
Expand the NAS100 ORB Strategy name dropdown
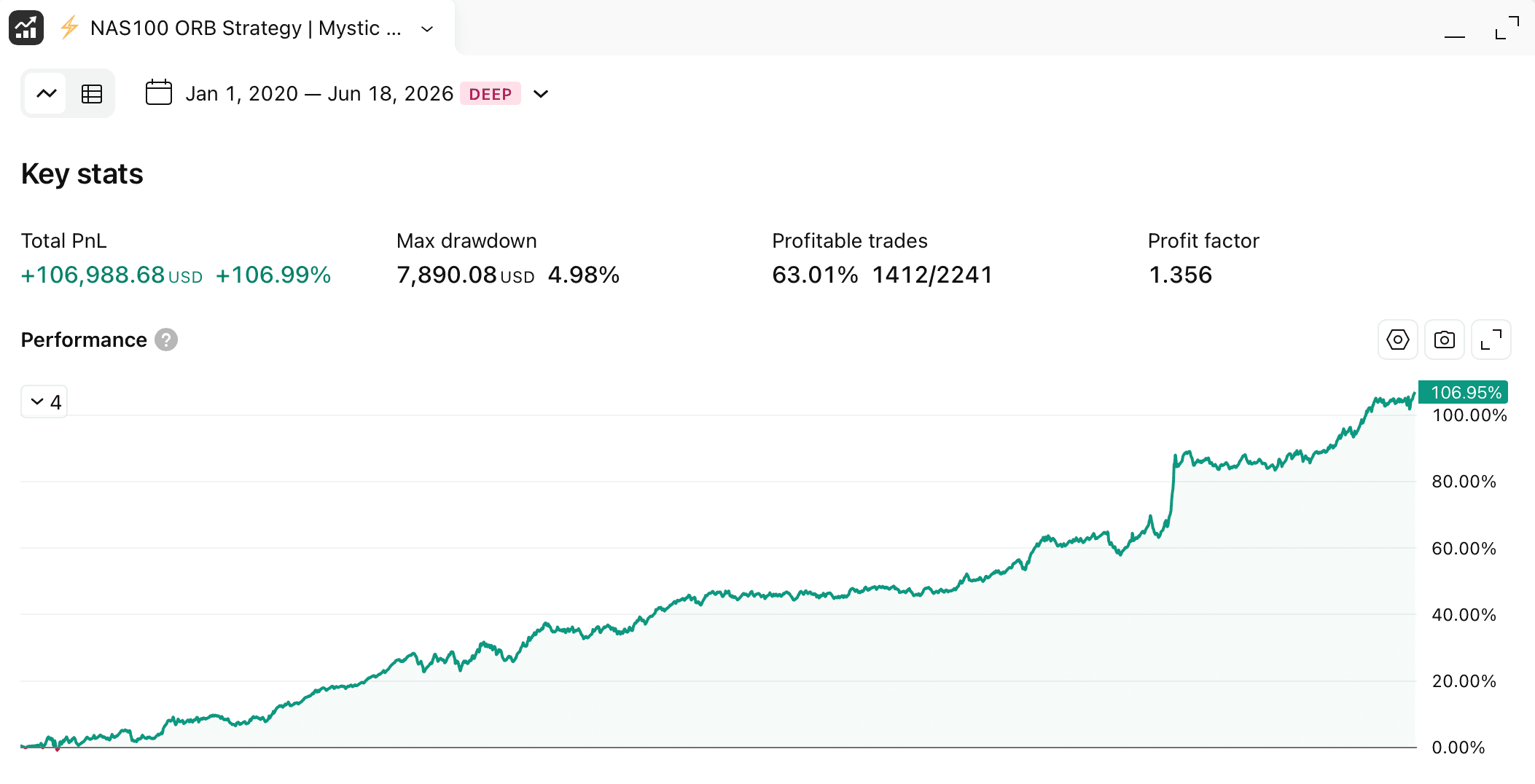pos(427,29)
